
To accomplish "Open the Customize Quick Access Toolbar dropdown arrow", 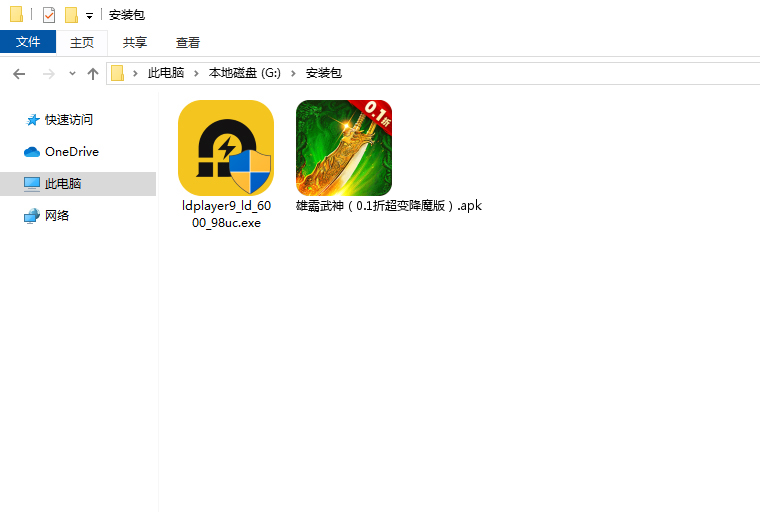I will (89, 16).
